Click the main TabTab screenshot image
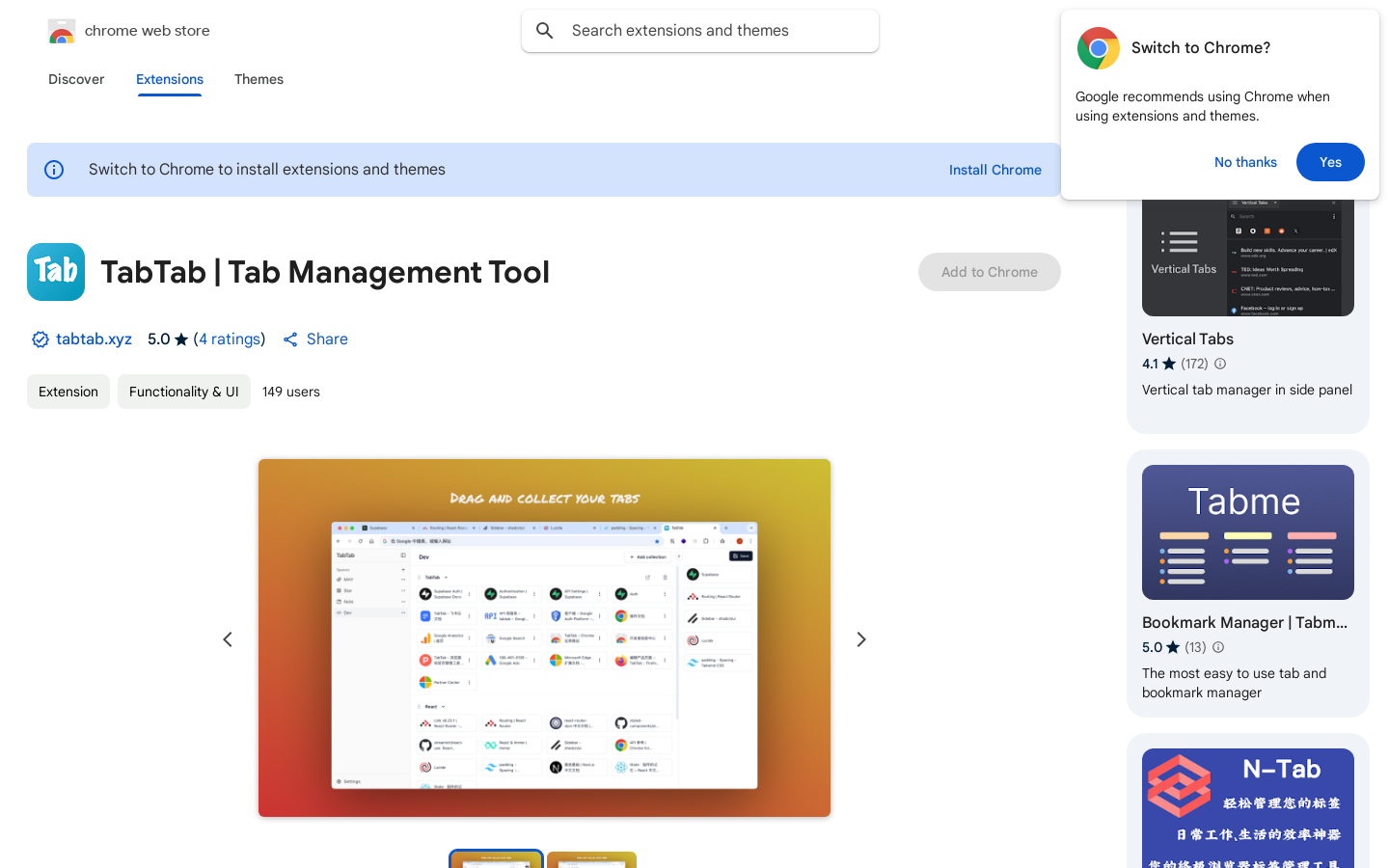Image resolution: width=1389 pixels, height=868 pixels. [544, 637]
